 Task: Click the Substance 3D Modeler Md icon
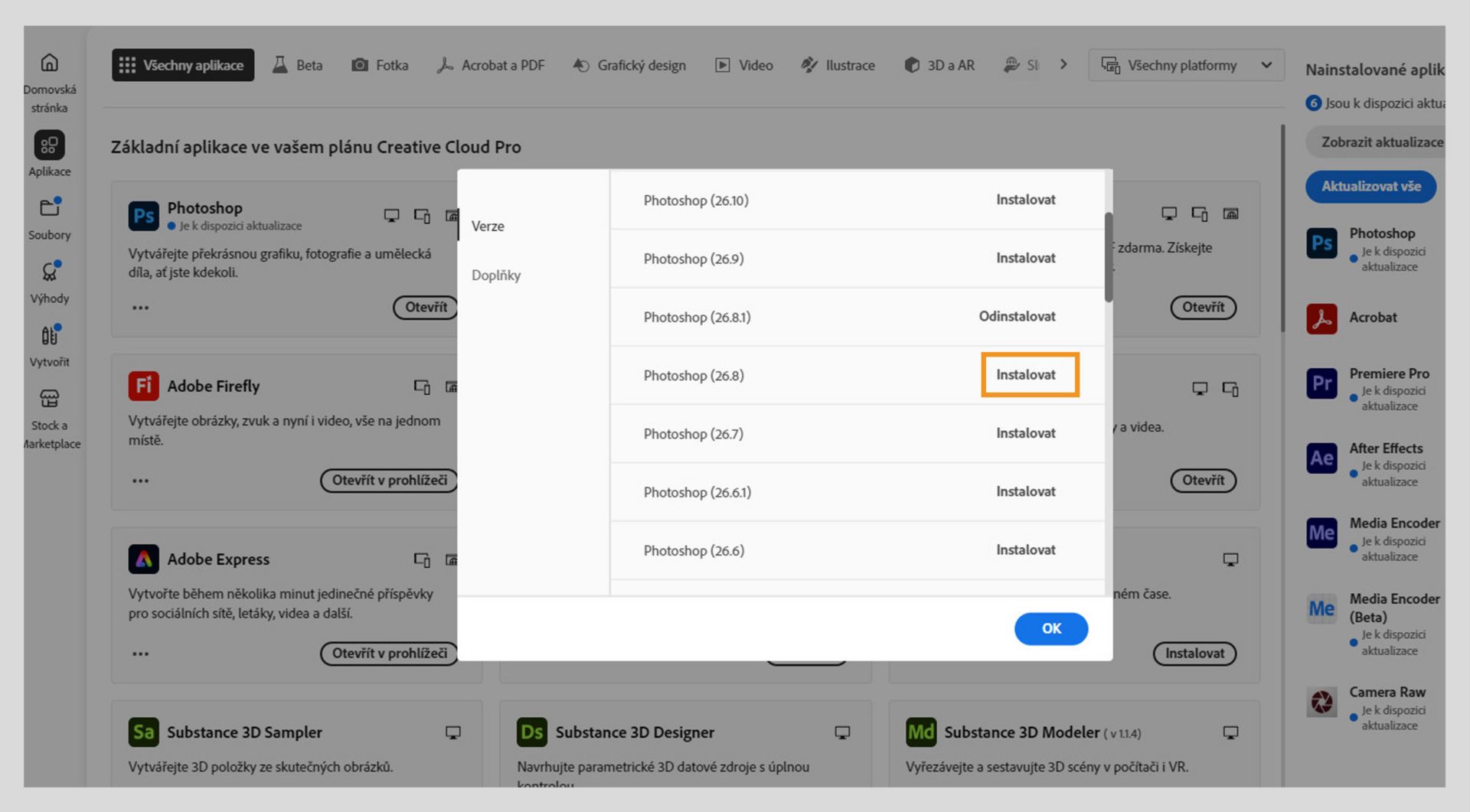(921, 732)
